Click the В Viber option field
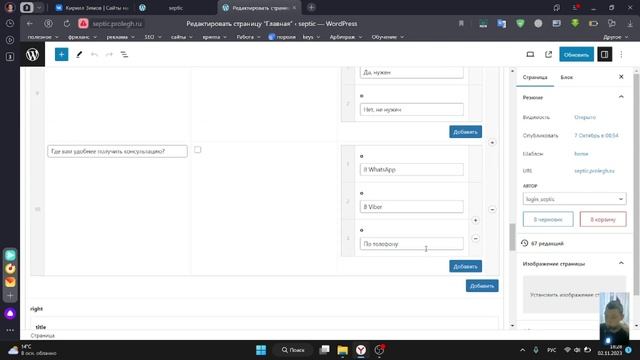 click(411, 207)
